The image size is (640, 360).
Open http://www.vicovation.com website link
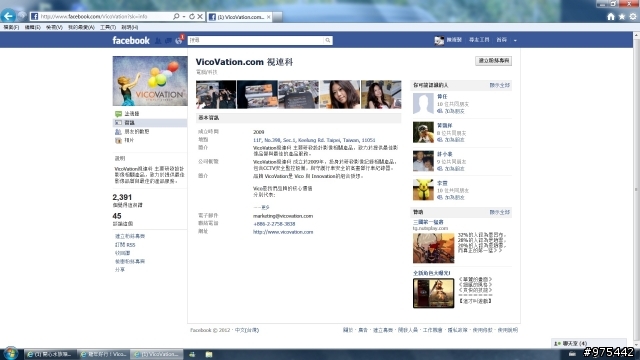(283, 232)
